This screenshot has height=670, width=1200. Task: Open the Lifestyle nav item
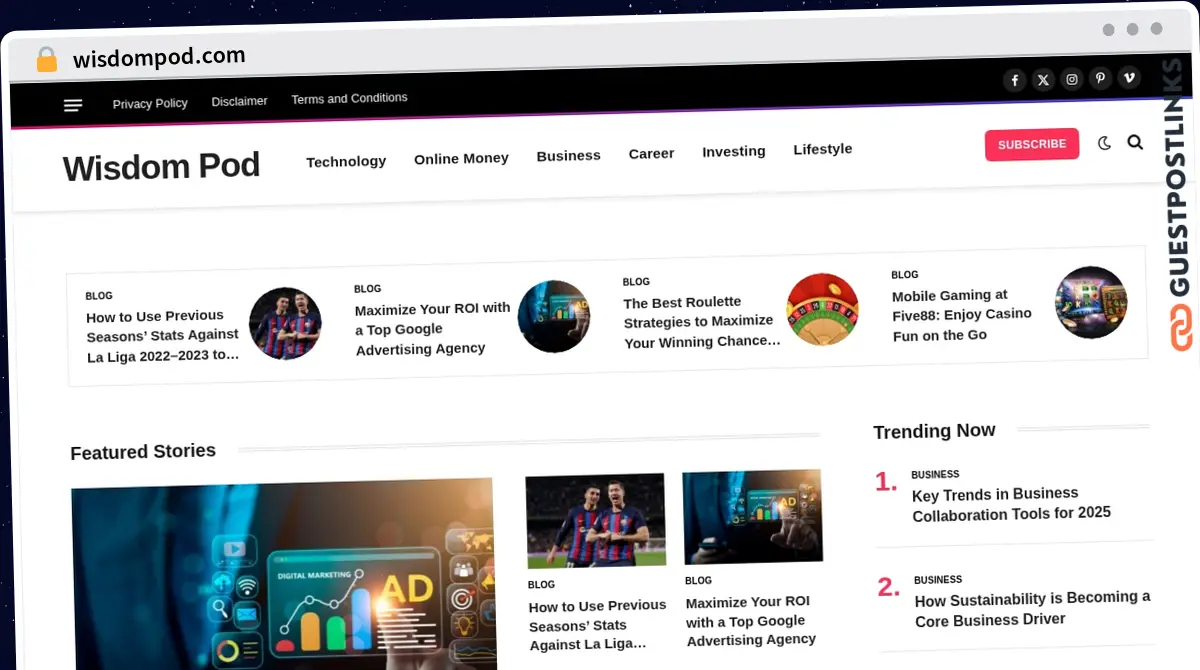pyautogui.click(x=822, y=149)
